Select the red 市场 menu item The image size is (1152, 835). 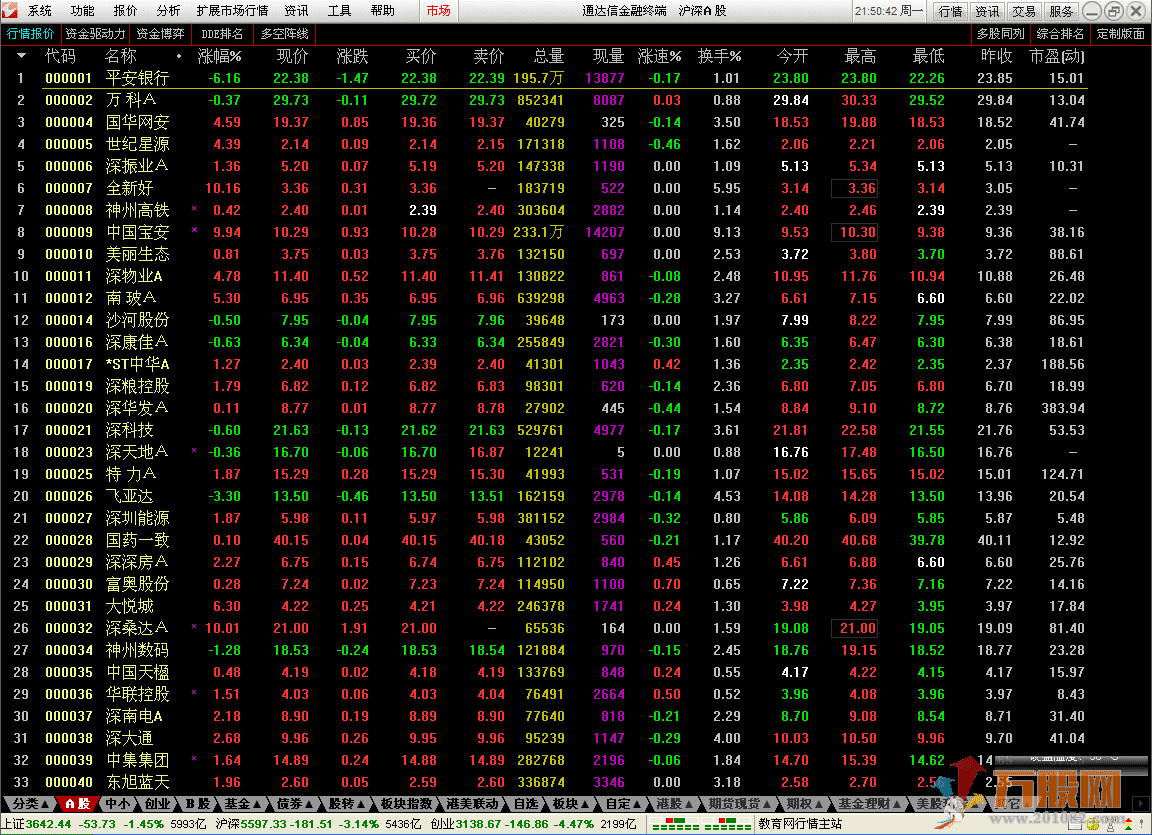(439, 10)
